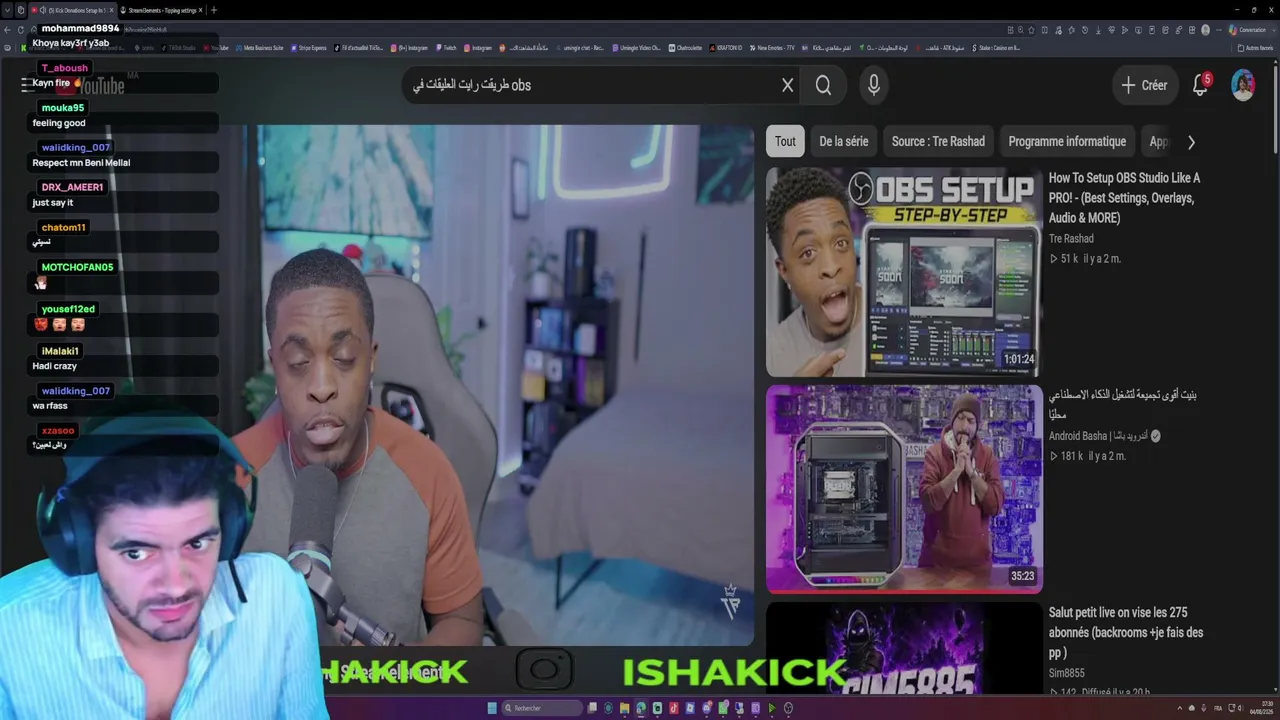
Task: Select the De la série filter chip
Action: tap(844, 141)
